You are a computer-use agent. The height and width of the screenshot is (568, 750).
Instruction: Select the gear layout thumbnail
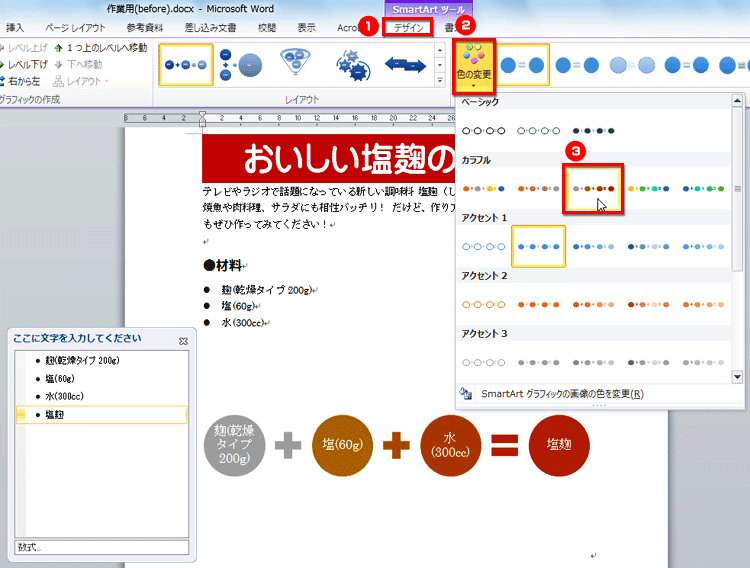click(353, 65)
